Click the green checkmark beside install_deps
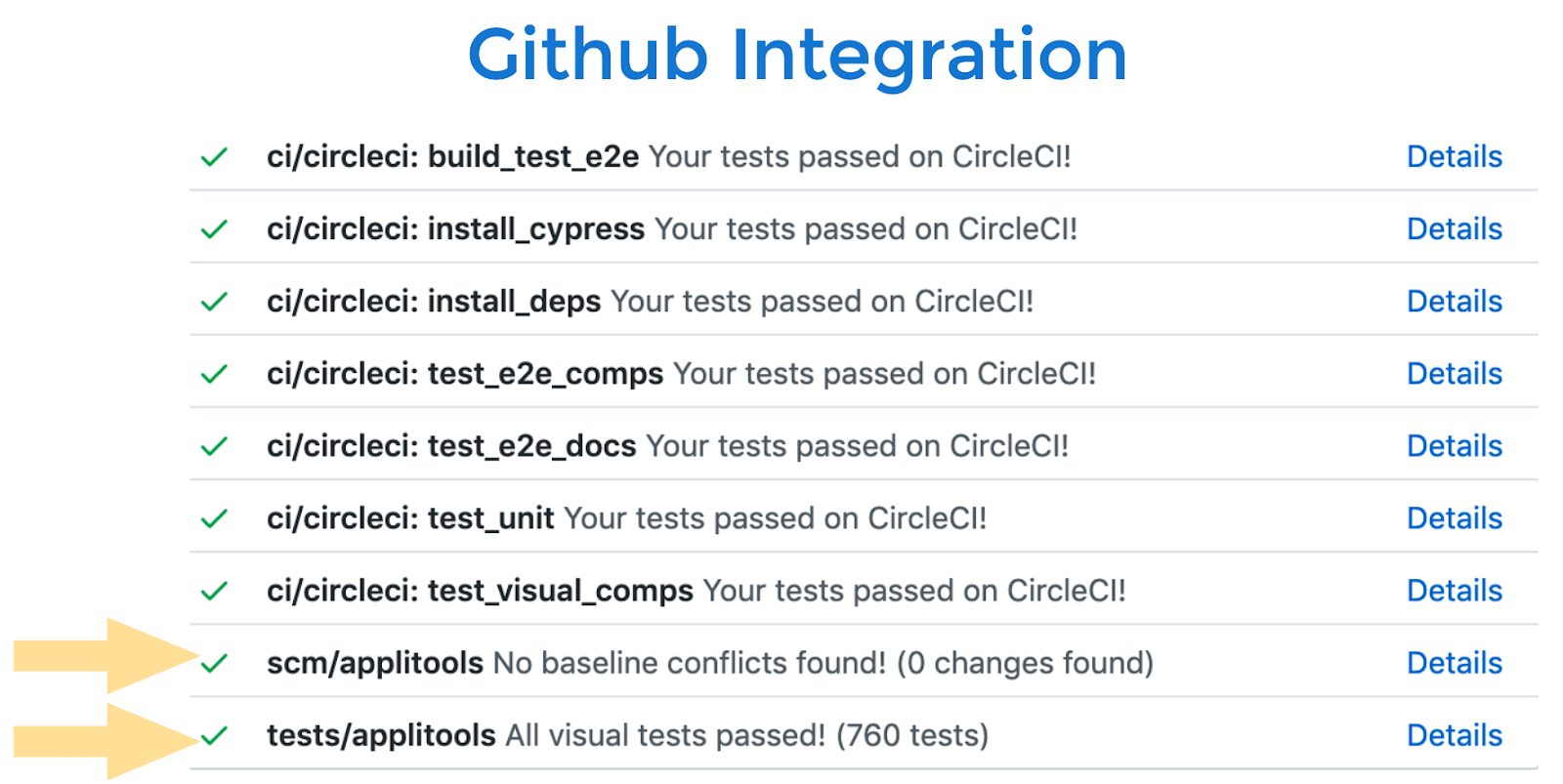 pos(214,302)
